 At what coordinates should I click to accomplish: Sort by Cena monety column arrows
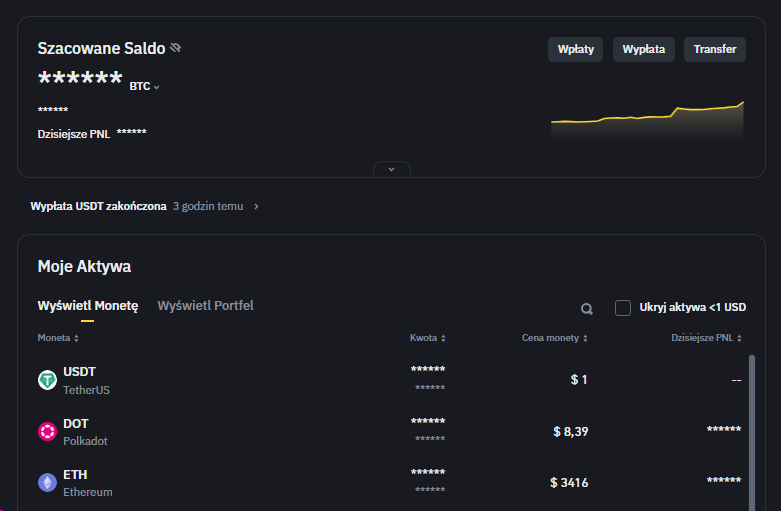585,339
